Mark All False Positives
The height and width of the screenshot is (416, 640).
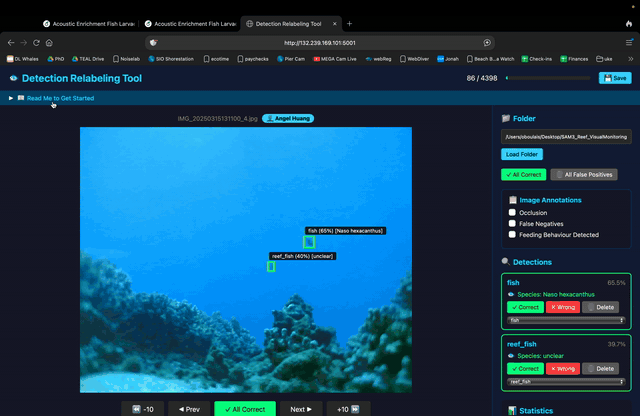click(584, 174)
